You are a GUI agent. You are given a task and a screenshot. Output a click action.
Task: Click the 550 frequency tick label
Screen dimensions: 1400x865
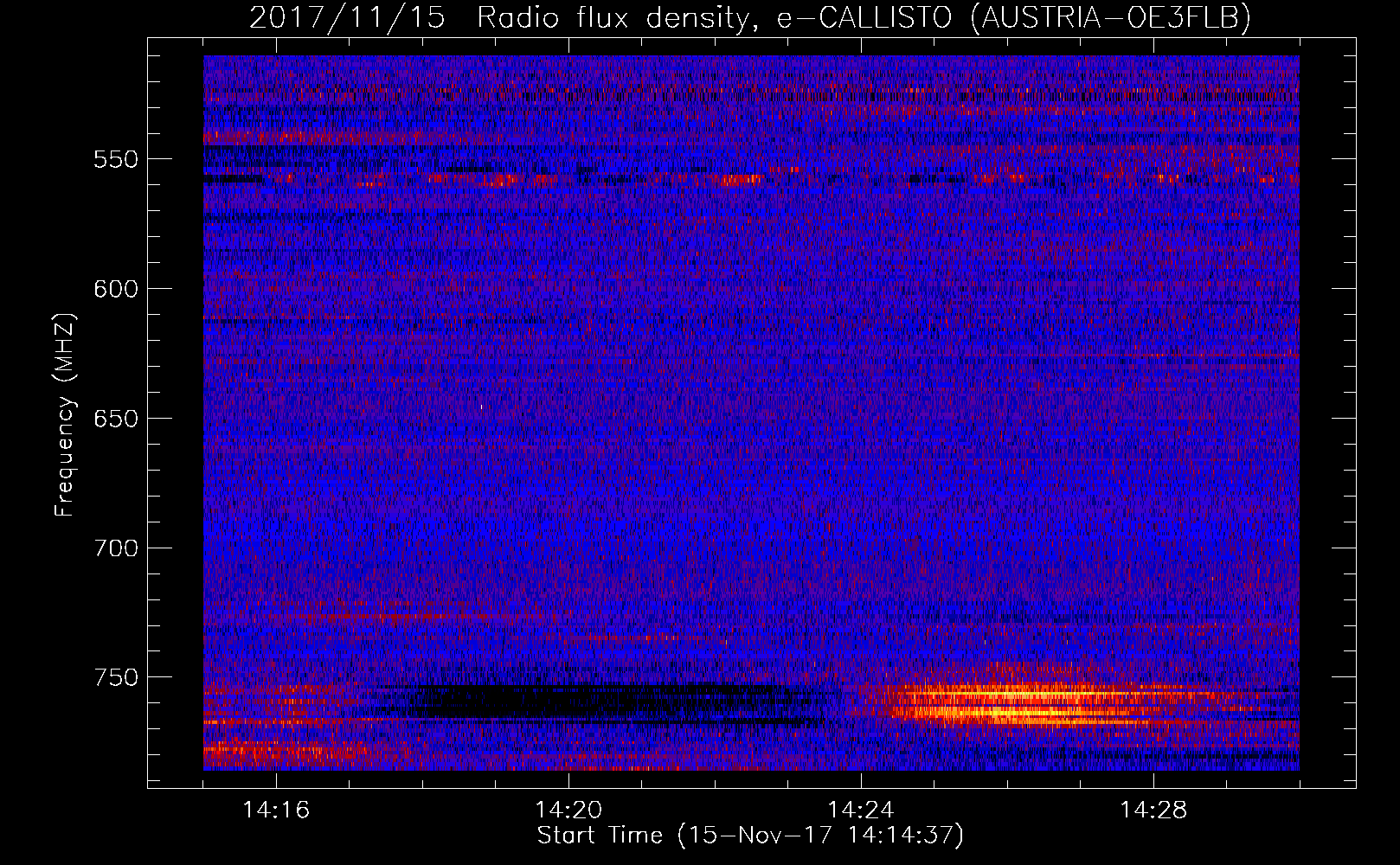coord(116,159)
